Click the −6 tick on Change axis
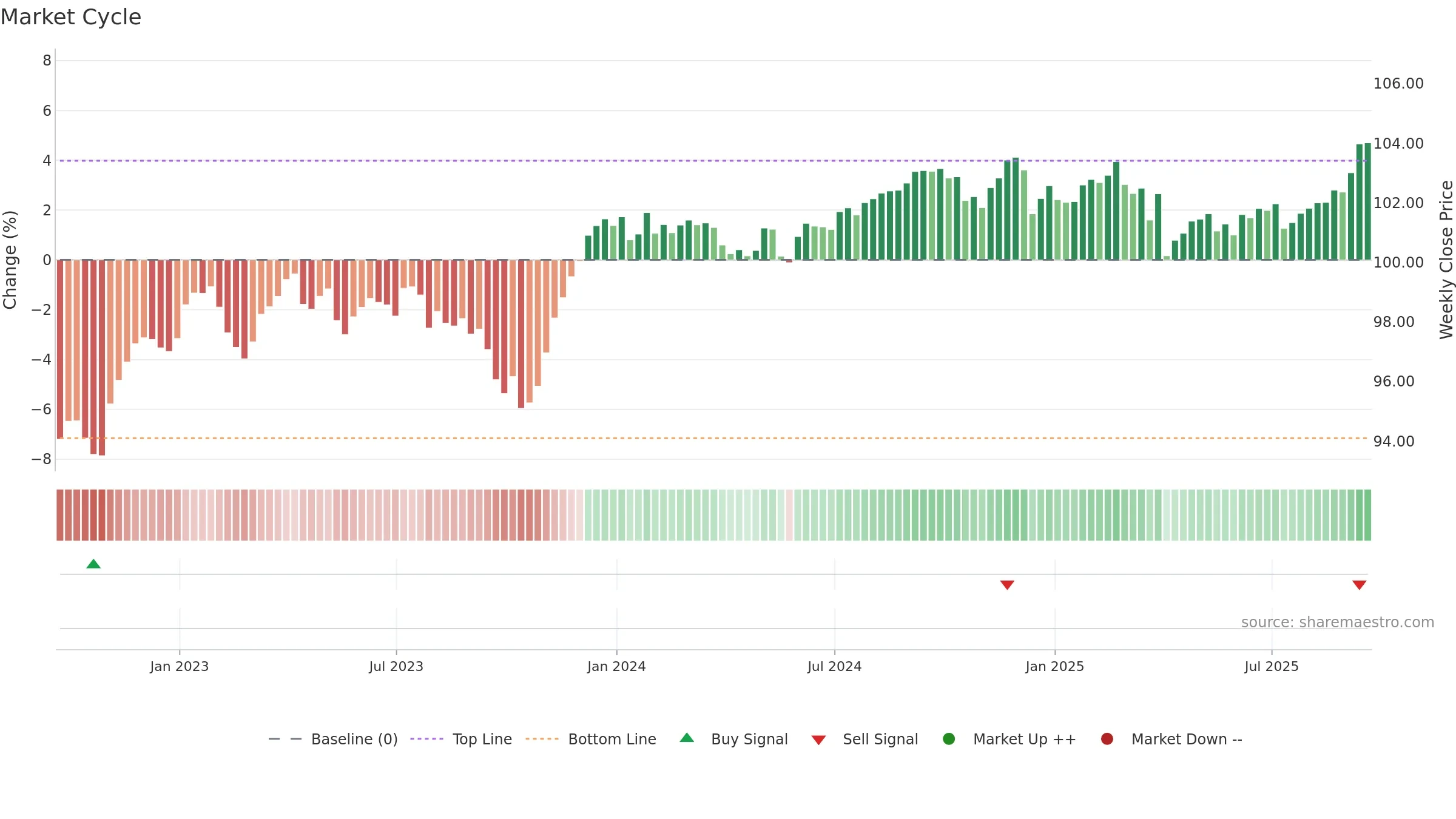 41,409
